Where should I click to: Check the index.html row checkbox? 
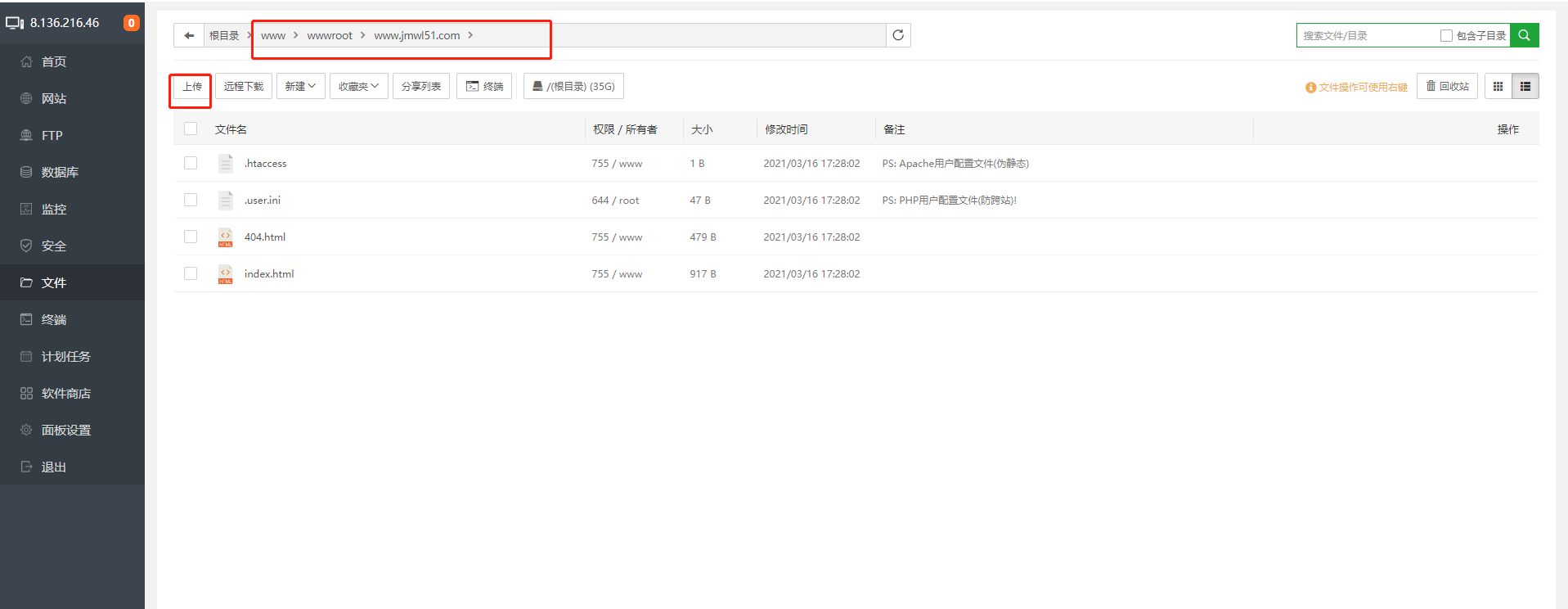tap(191, 273)
